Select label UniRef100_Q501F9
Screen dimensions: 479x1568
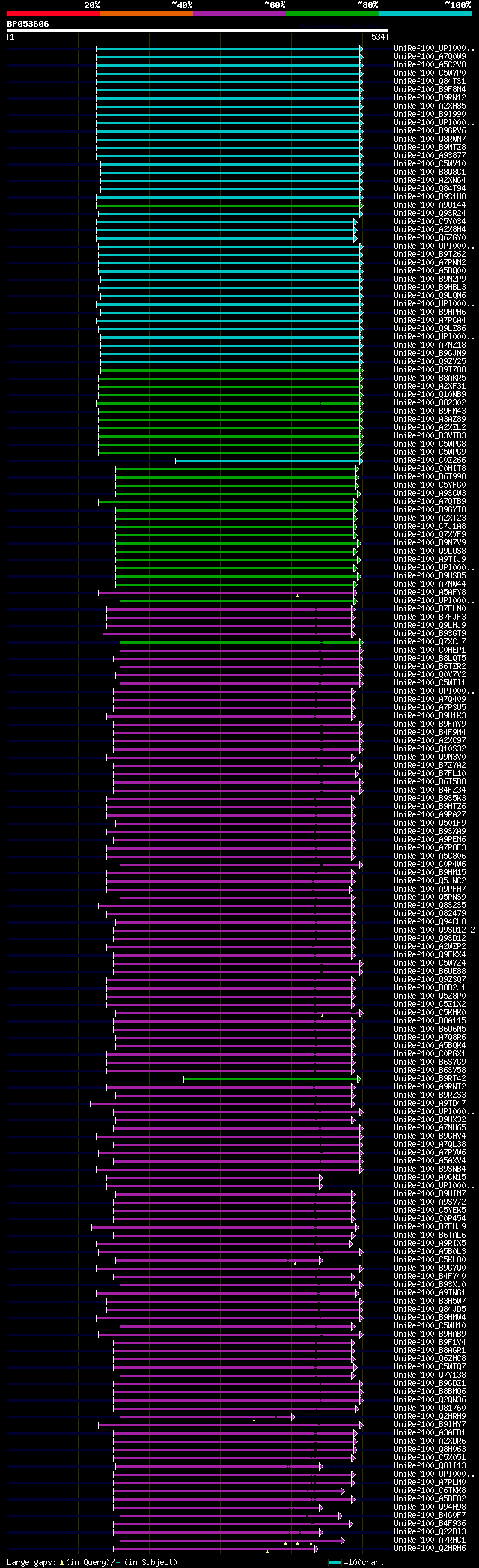(430, 823)
